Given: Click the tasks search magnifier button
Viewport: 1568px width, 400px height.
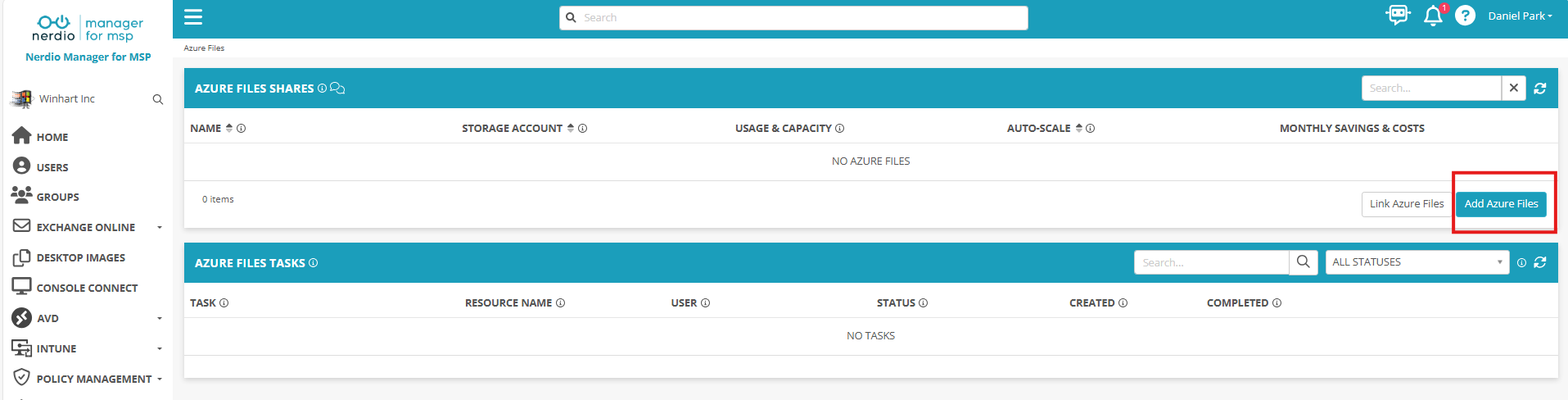Looking at the screenshot, I should [1304, 262].
